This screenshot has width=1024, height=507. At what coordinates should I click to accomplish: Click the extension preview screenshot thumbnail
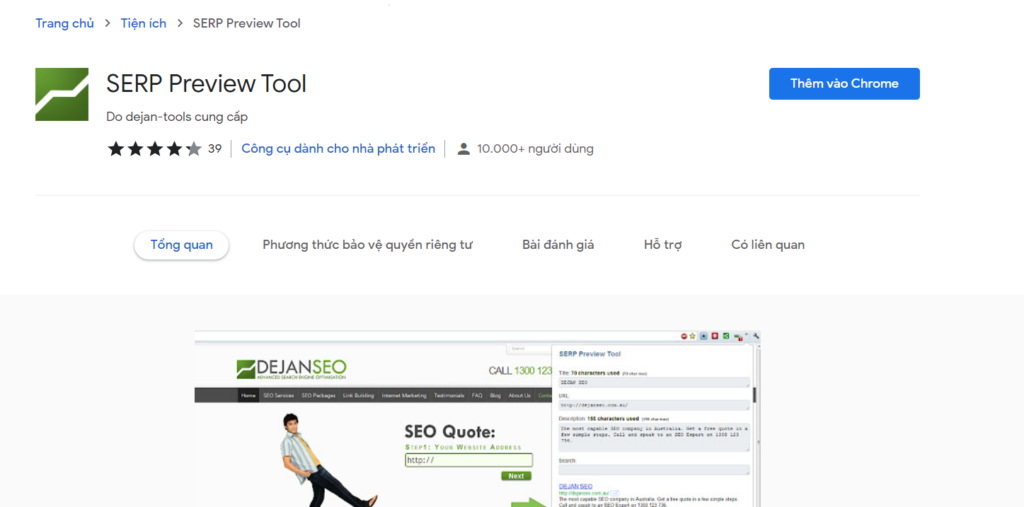pos(477,418)
